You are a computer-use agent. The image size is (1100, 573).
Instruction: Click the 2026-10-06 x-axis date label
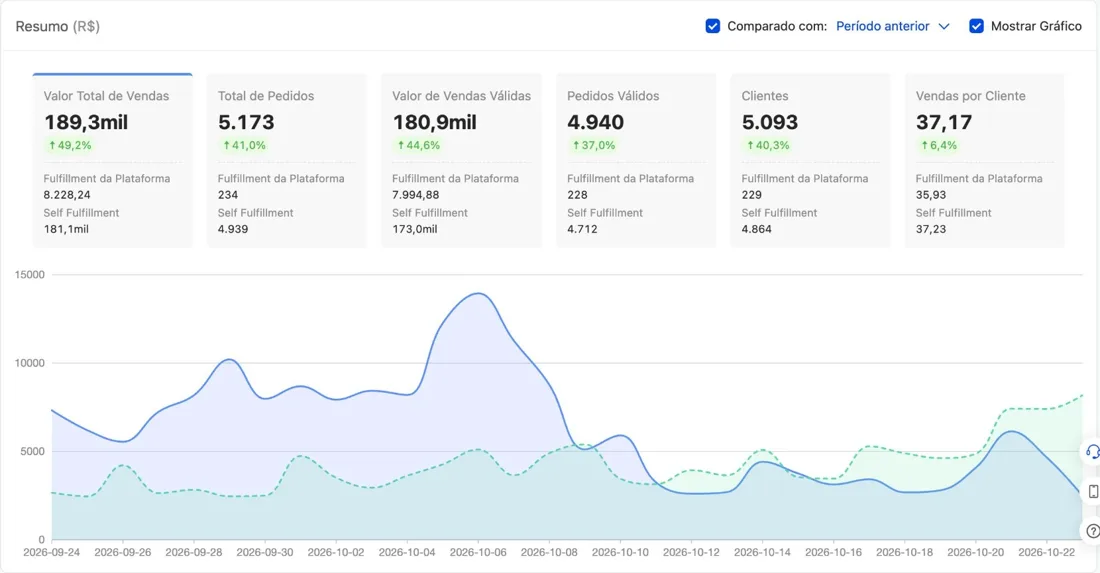pos(478,553)
